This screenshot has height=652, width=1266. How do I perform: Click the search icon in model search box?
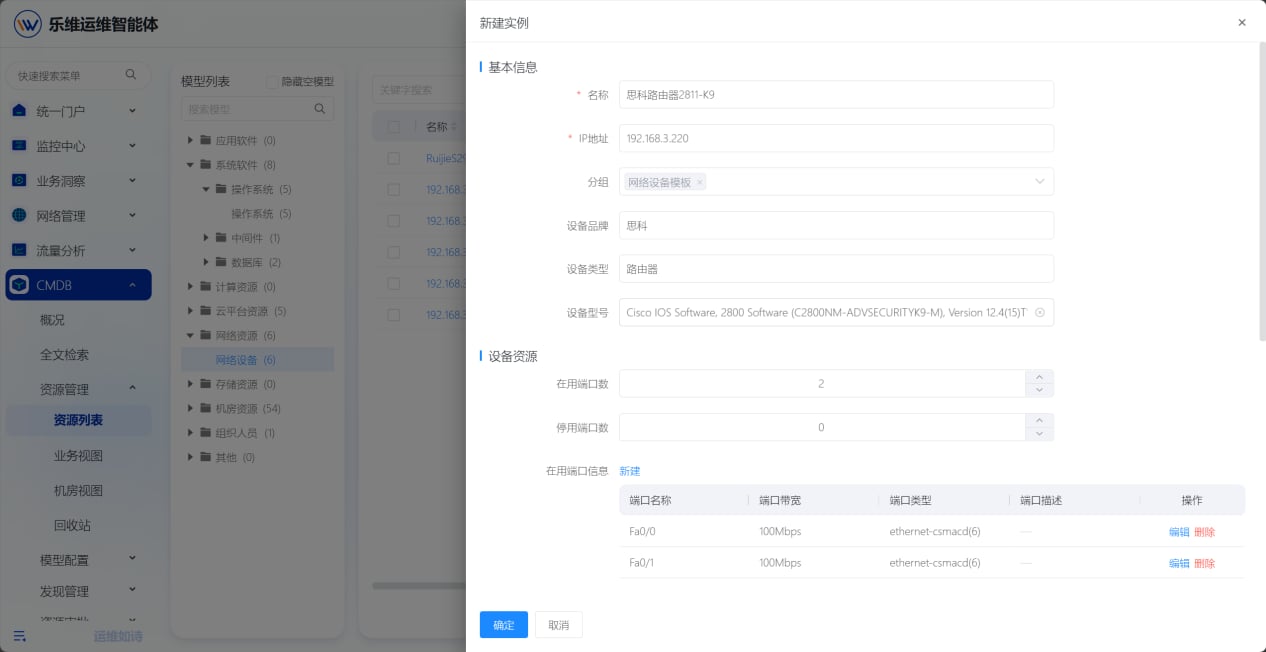(x=320, y=109)
